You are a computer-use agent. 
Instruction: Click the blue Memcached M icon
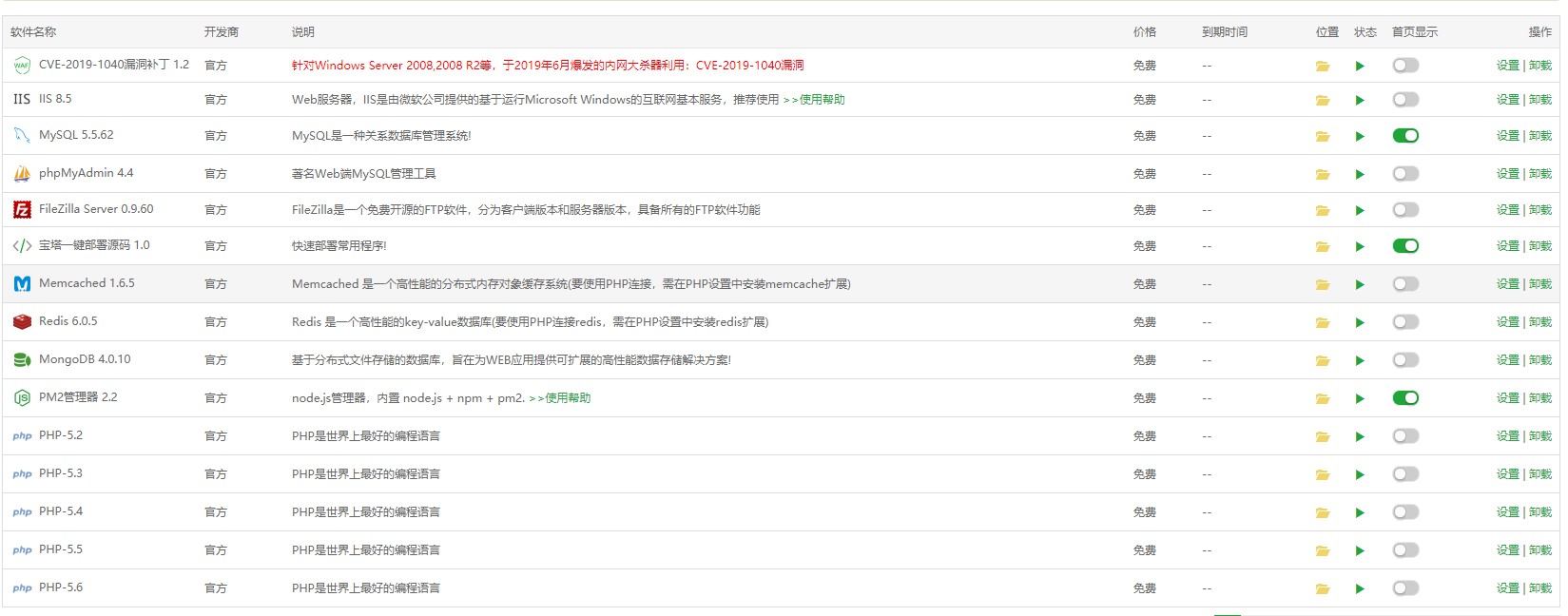[x=22, y=283]
